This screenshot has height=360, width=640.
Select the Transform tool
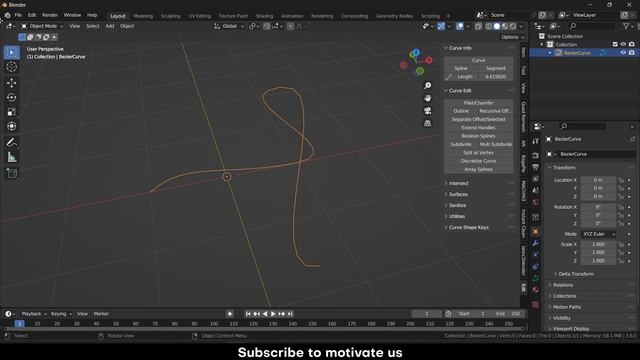[x=11, y=126]
